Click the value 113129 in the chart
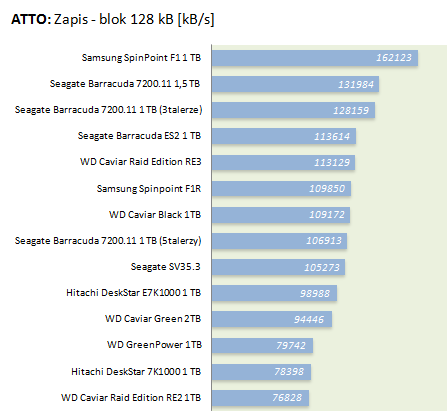Image resolution: width=448 pixels, height=418 pixels. tap(332, 162)
